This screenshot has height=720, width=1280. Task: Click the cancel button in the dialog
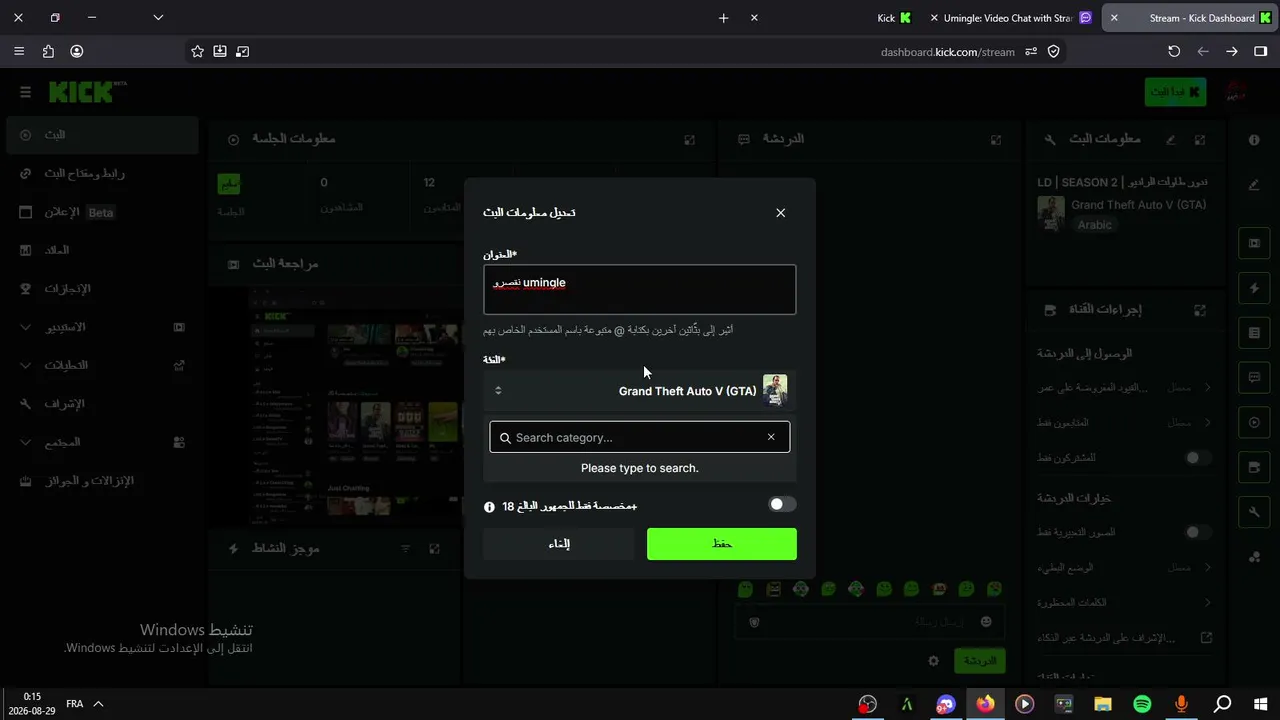(x=559, y=544)
